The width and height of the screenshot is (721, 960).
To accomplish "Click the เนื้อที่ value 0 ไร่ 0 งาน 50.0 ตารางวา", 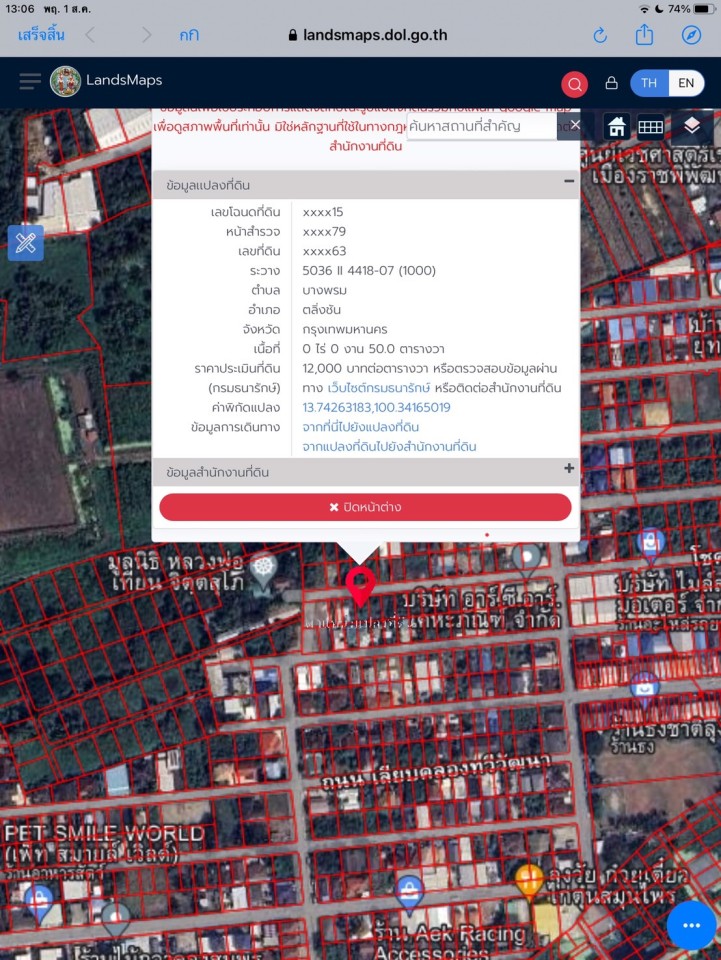I will (373, 349).
